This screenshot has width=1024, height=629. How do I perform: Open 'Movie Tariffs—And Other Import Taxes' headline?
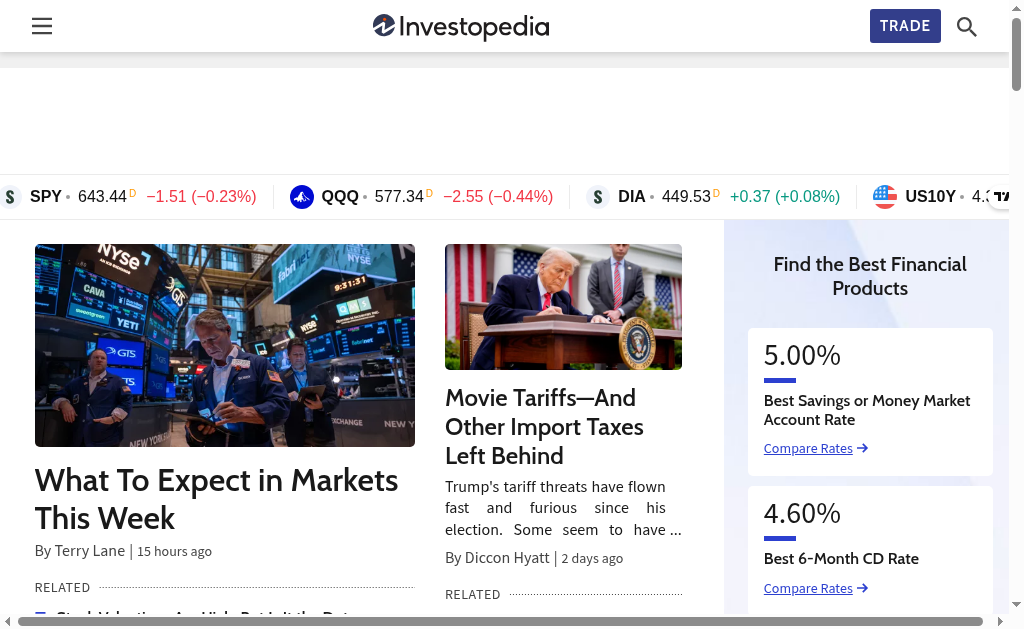tap(545, 427)
